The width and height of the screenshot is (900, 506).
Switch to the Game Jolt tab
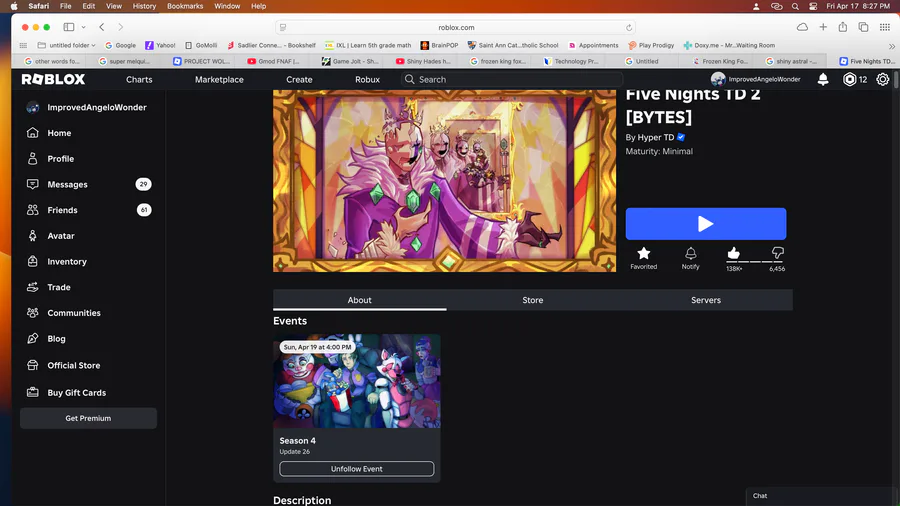point(350,61)
